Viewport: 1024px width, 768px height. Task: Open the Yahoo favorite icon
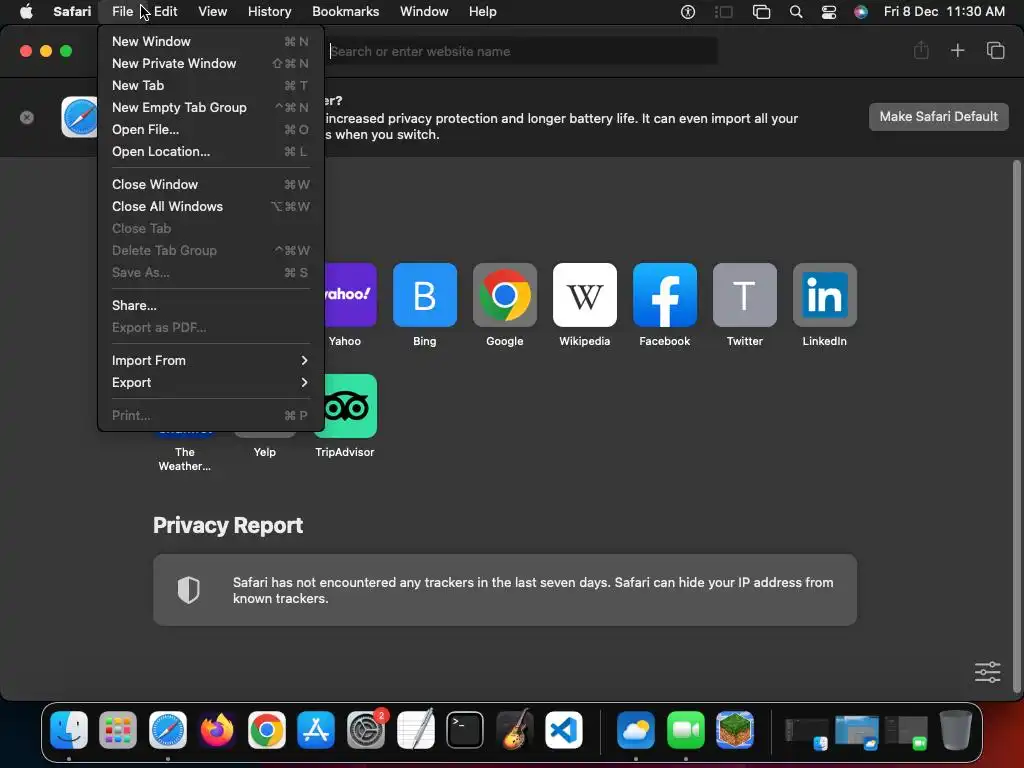(x=351, y=295)
